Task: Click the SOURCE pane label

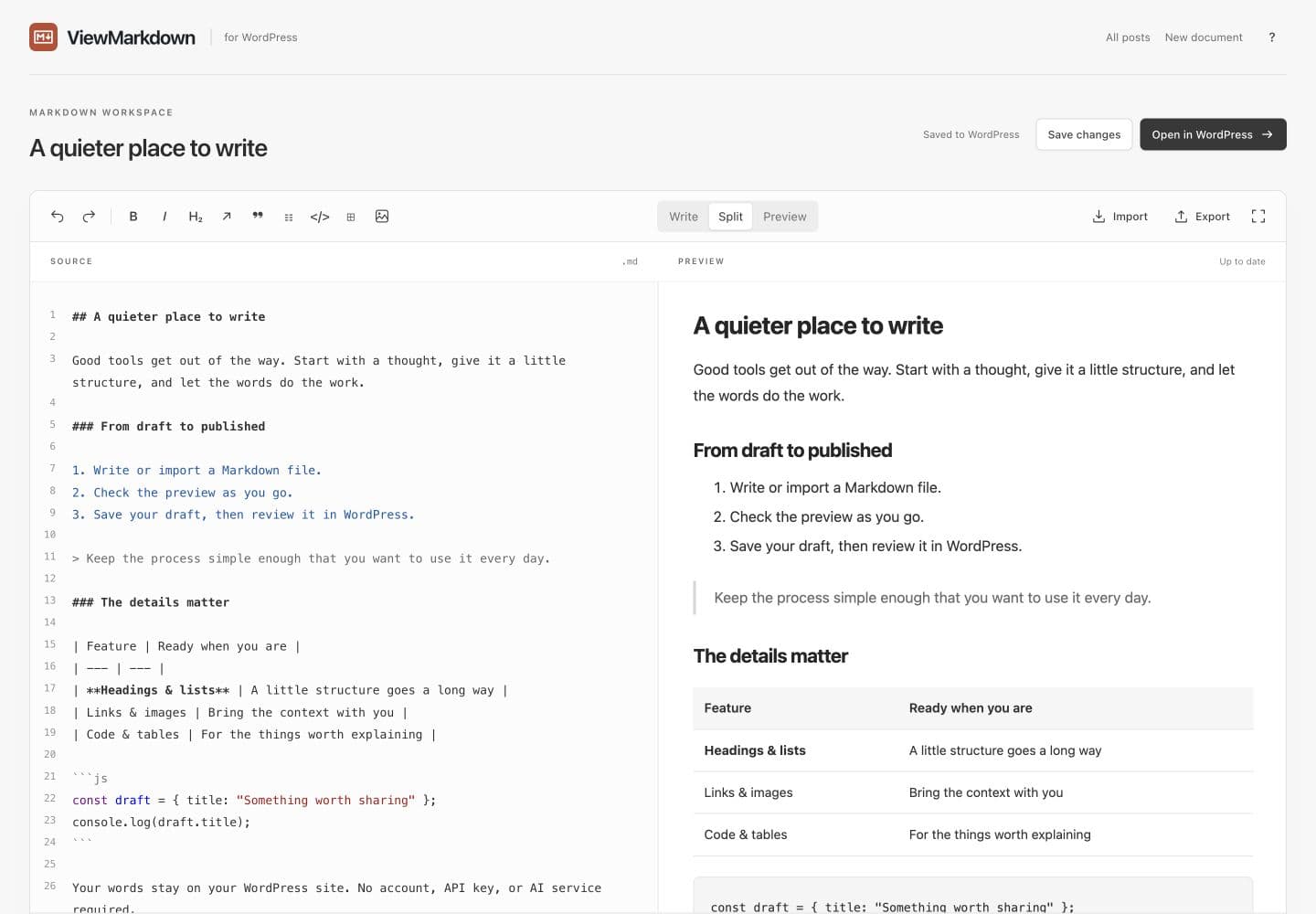Action: pyautogui.click(x=71, y=261)
